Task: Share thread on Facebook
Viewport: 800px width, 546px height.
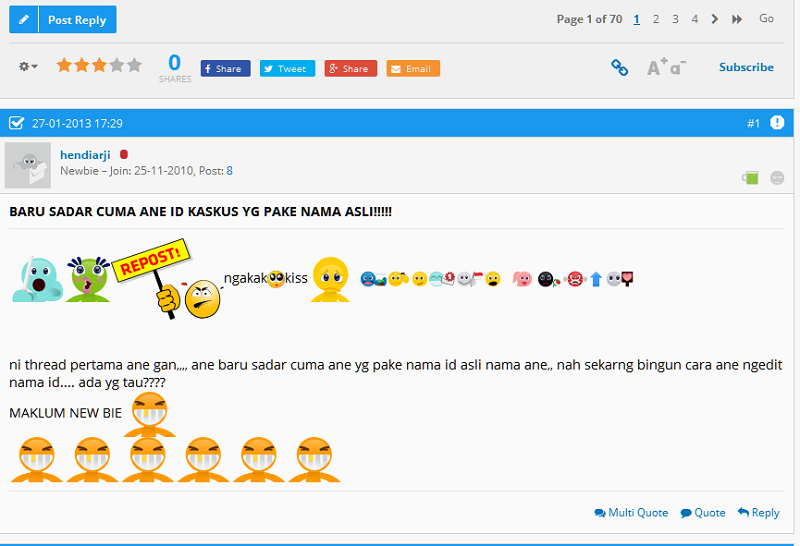Action: [x=226, y=68]
